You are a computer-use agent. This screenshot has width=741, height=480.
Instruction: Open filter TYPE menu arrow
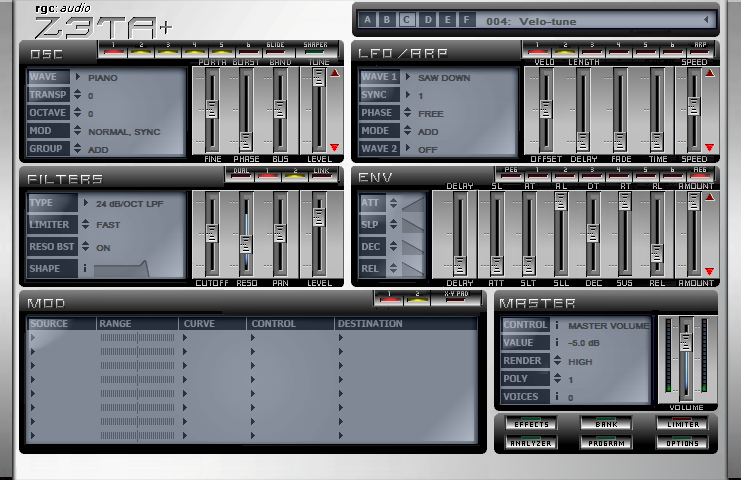coord(86,203)
